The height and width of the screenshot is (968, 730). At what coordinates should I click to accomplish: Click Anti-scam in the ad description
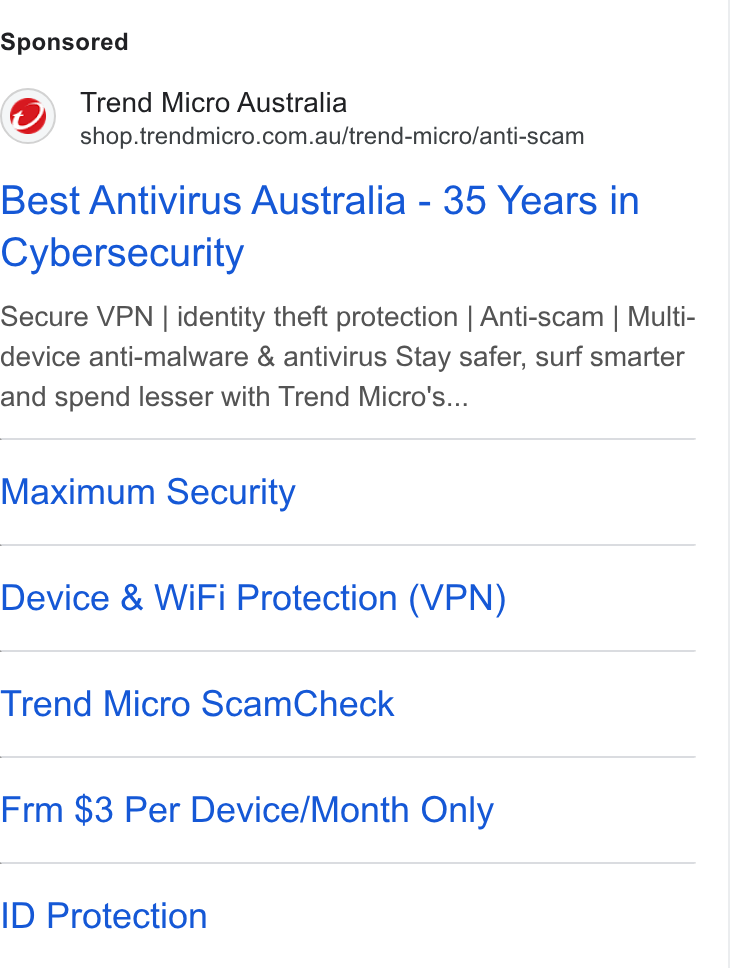pyautogui.click(x=542, y=317)
